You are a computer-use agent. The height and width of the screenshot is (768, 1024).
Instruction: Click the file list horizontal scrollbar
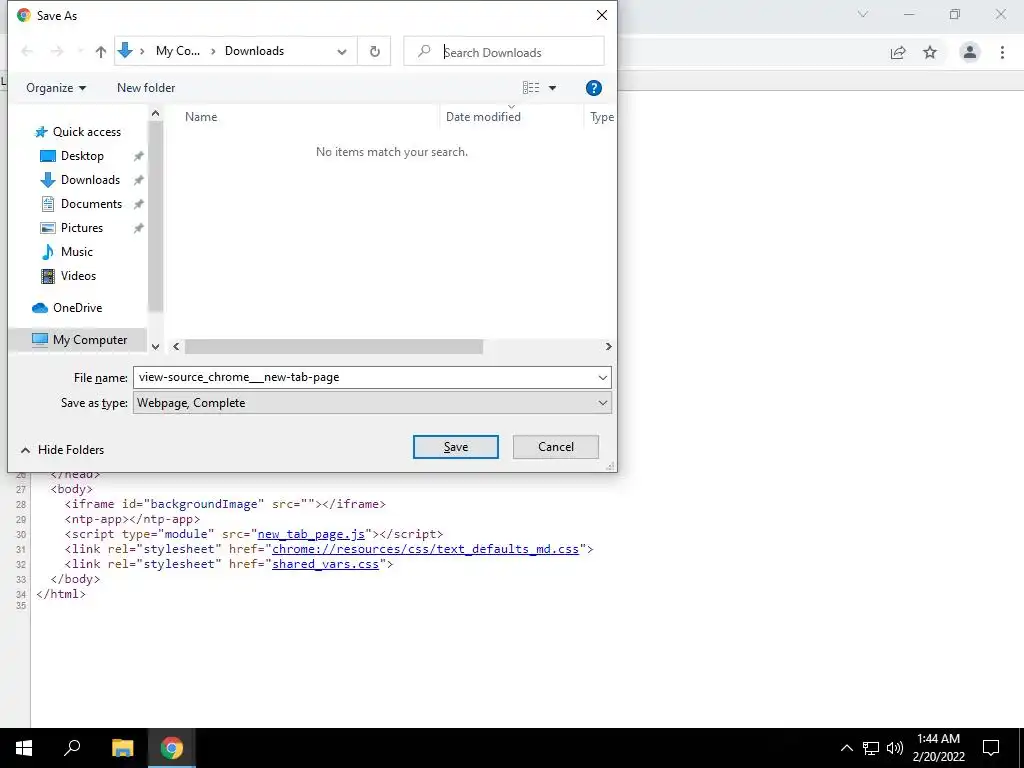click(334, 347)
